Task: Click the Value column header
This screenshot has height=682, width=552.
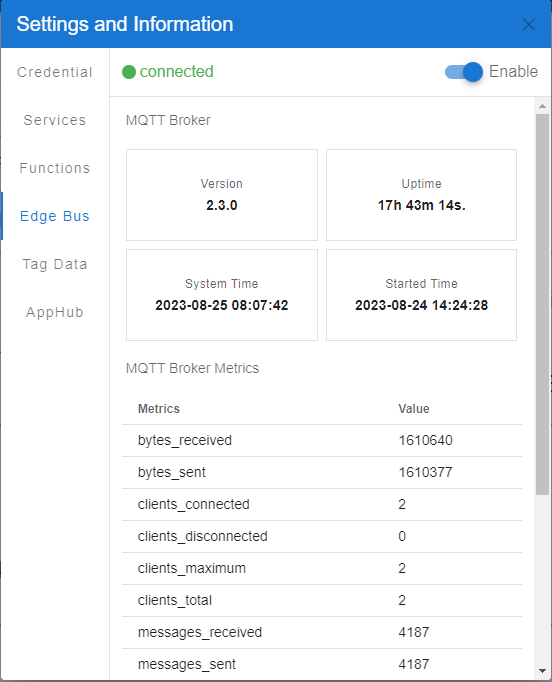Action: [x=414, y=408]
